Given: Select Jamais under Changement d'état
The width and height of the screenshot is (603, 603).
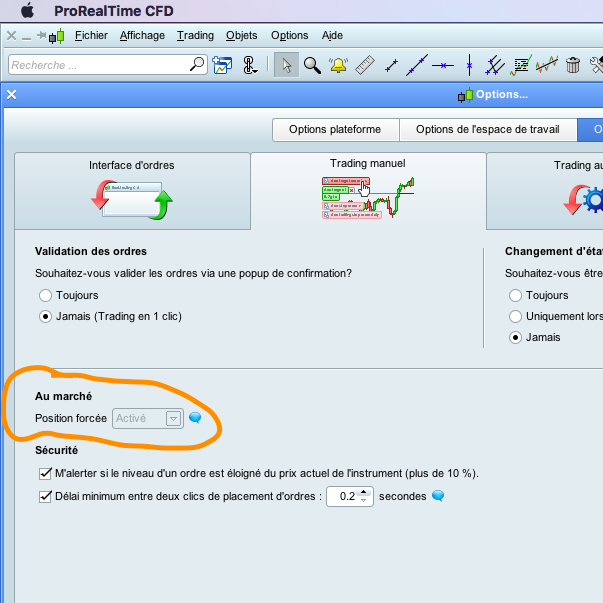Looking at the screenshot, I should pyautogui.click(x=515, y=338).
